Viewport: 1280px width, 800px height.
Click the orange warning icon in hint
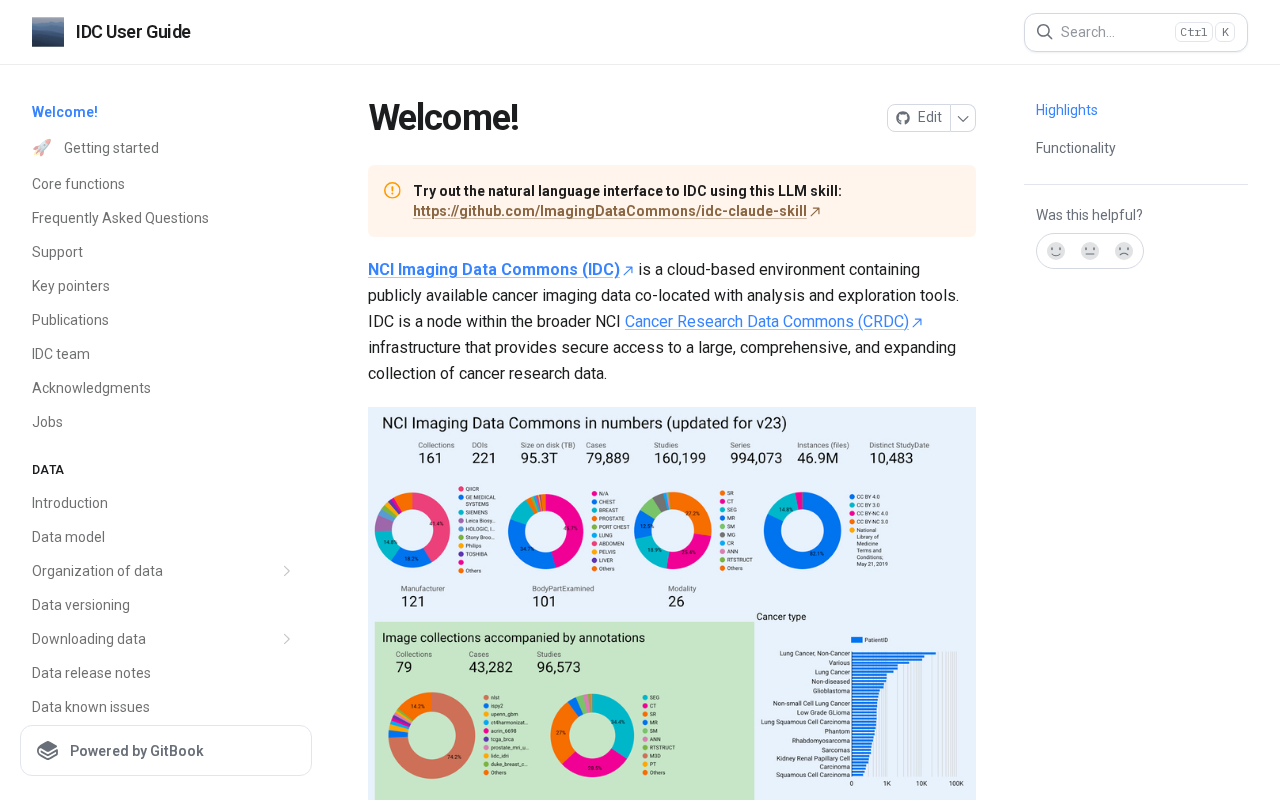click(x=392, y=190)
